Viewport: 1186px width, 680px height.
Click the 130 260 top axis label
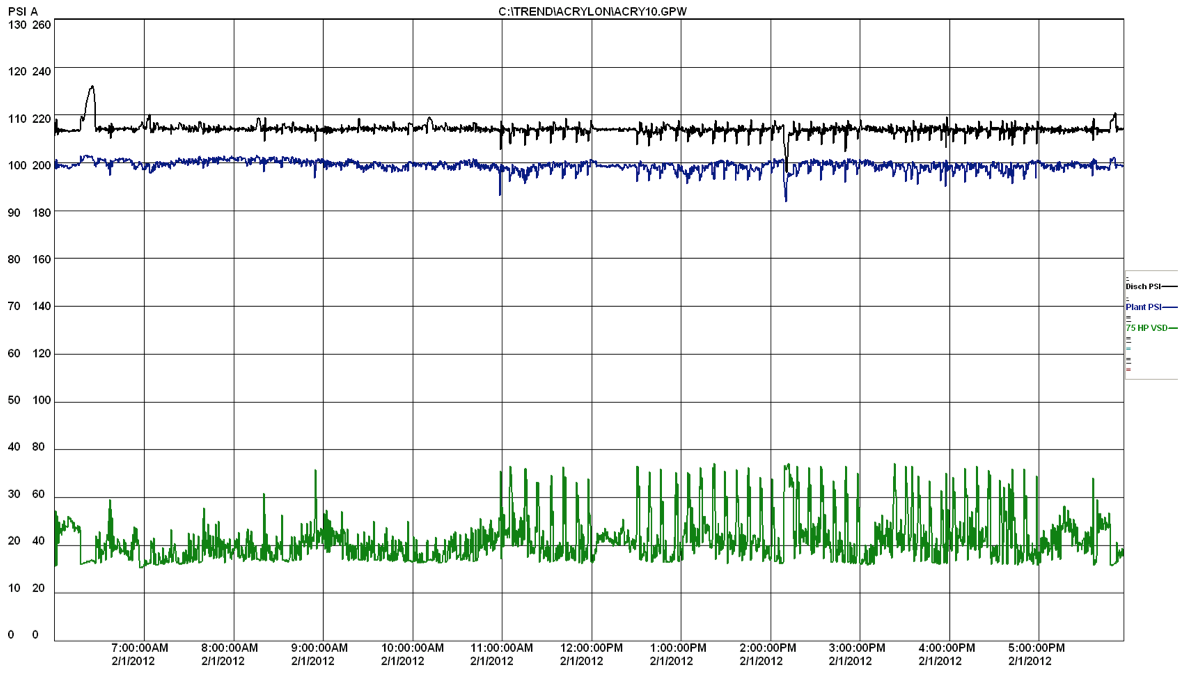[x=29, y=25]
